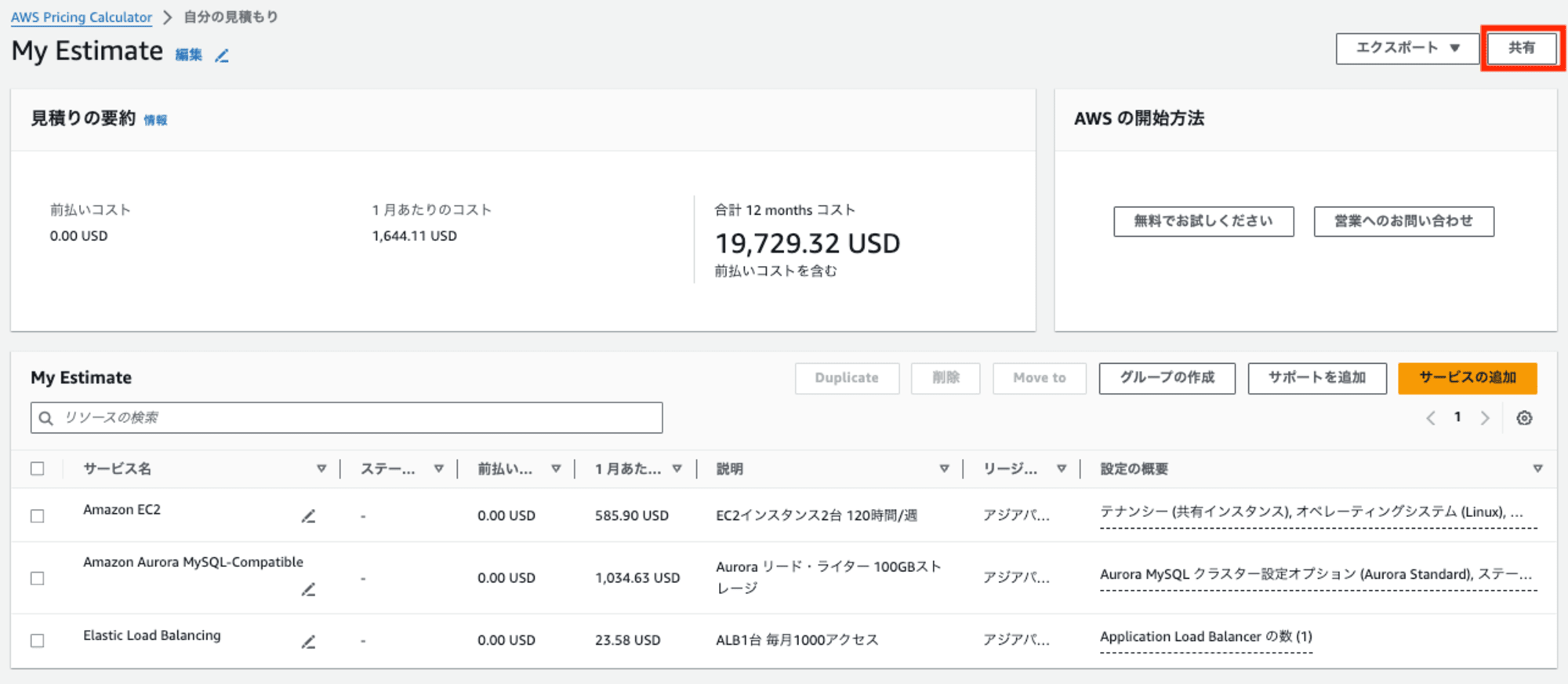Click 23.58 USD monthly cost cell
The width and height of the screenshot is (1568, 684).
627,640
